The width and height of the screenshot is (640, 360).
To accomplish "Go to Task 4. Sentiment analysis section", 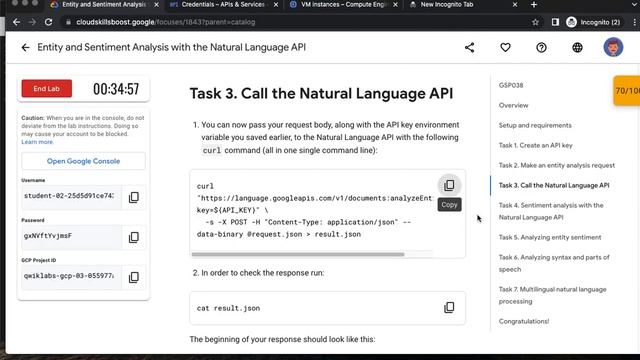I will click(x=551, y=211).
